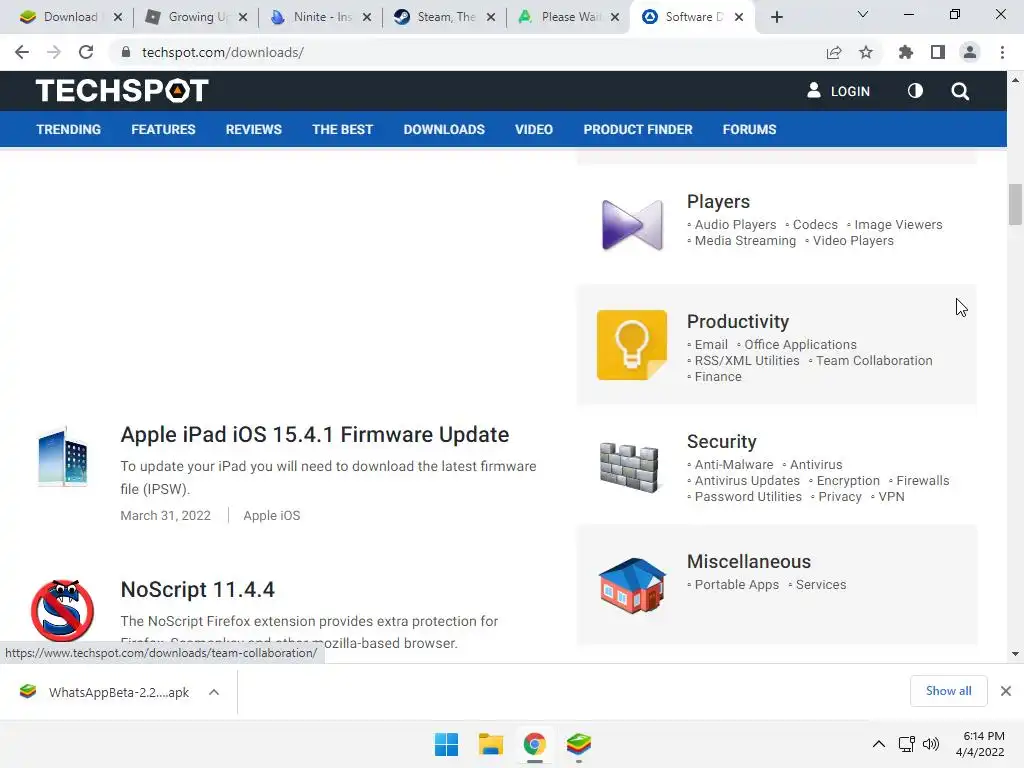The image size is (1024, 768).
Task: Open the Chrome extensions puzzle icon
Action: 905,52
